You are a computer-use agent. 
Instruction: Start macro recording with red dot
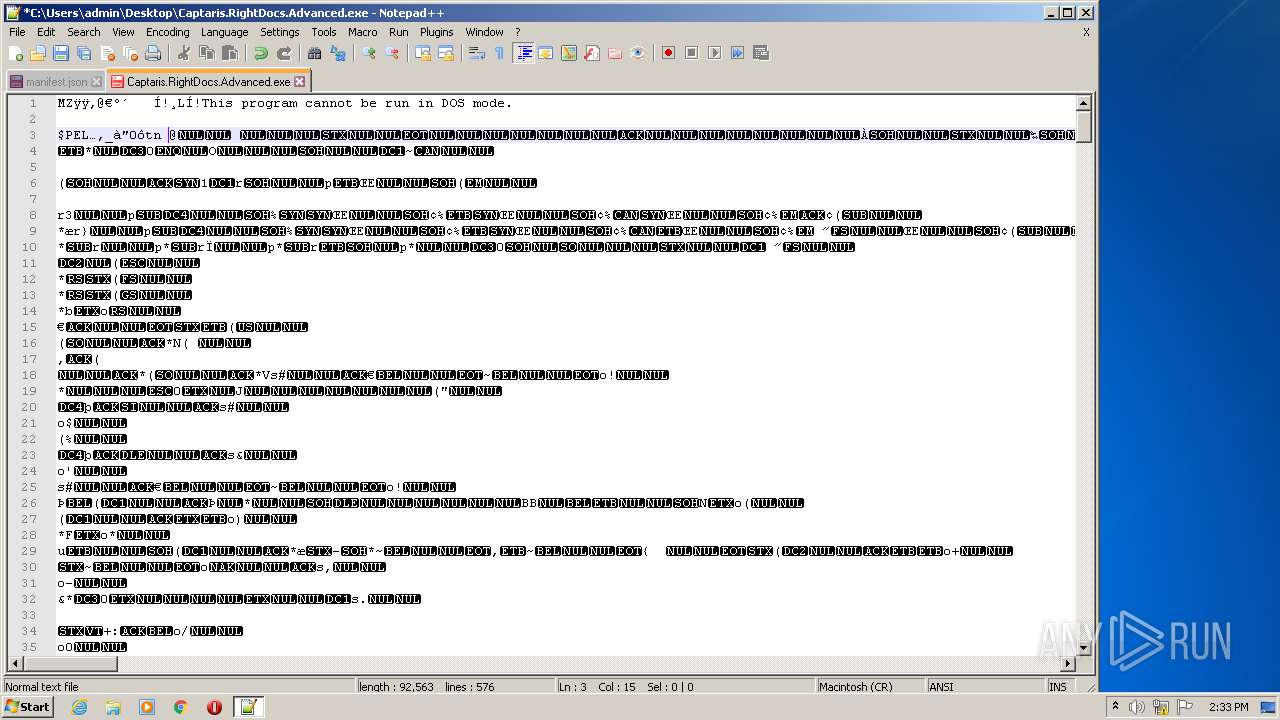click(668, 53)
